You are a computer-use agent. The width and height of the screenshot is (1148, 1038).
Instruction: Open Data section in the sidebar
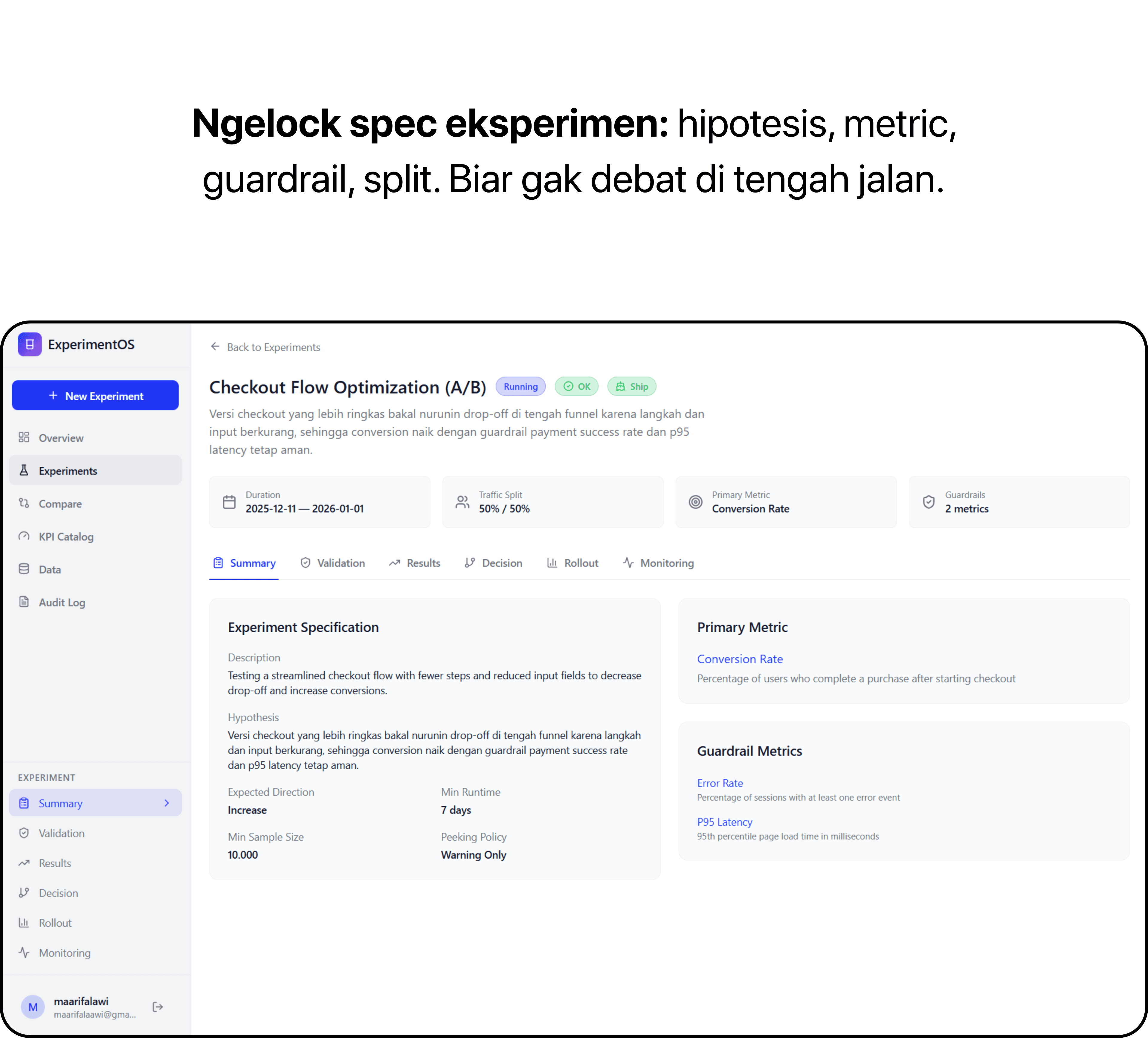pyautogui.click(x=50, y=570)
